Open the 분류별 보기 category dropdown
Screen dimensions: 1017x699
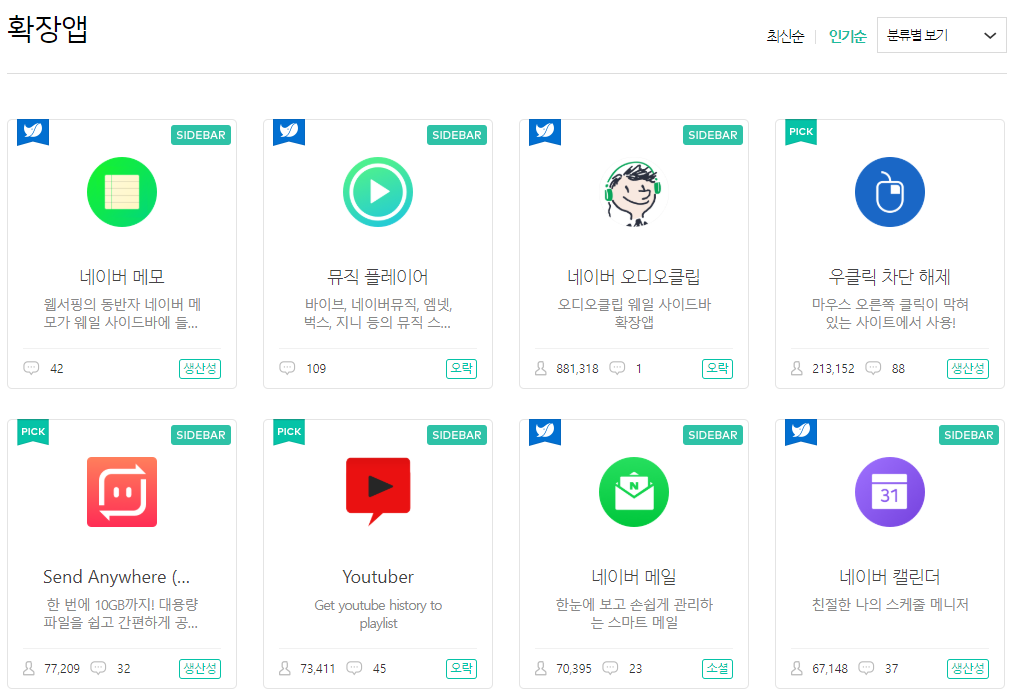tap(941, 35)
